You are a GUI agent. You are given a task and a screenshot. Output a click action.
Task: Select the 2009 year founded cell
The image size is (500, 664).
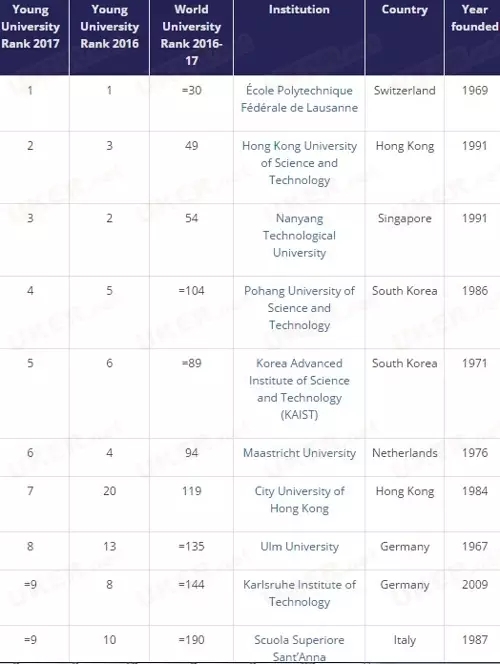click(475, 584)
